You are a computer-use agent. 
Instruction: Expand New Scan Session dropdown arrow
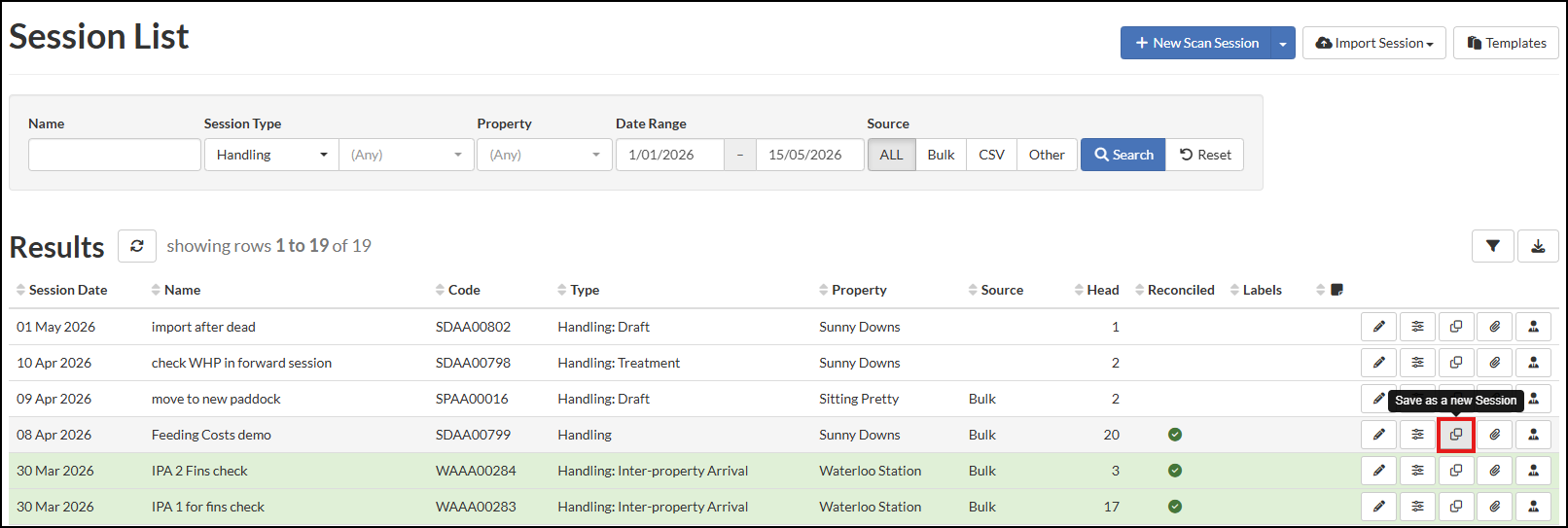click(1283, 43)
